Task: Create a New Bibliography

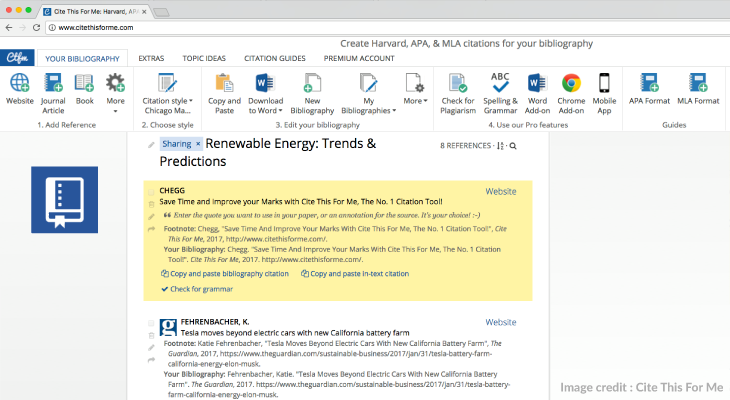Action: [x=312, y=83]
